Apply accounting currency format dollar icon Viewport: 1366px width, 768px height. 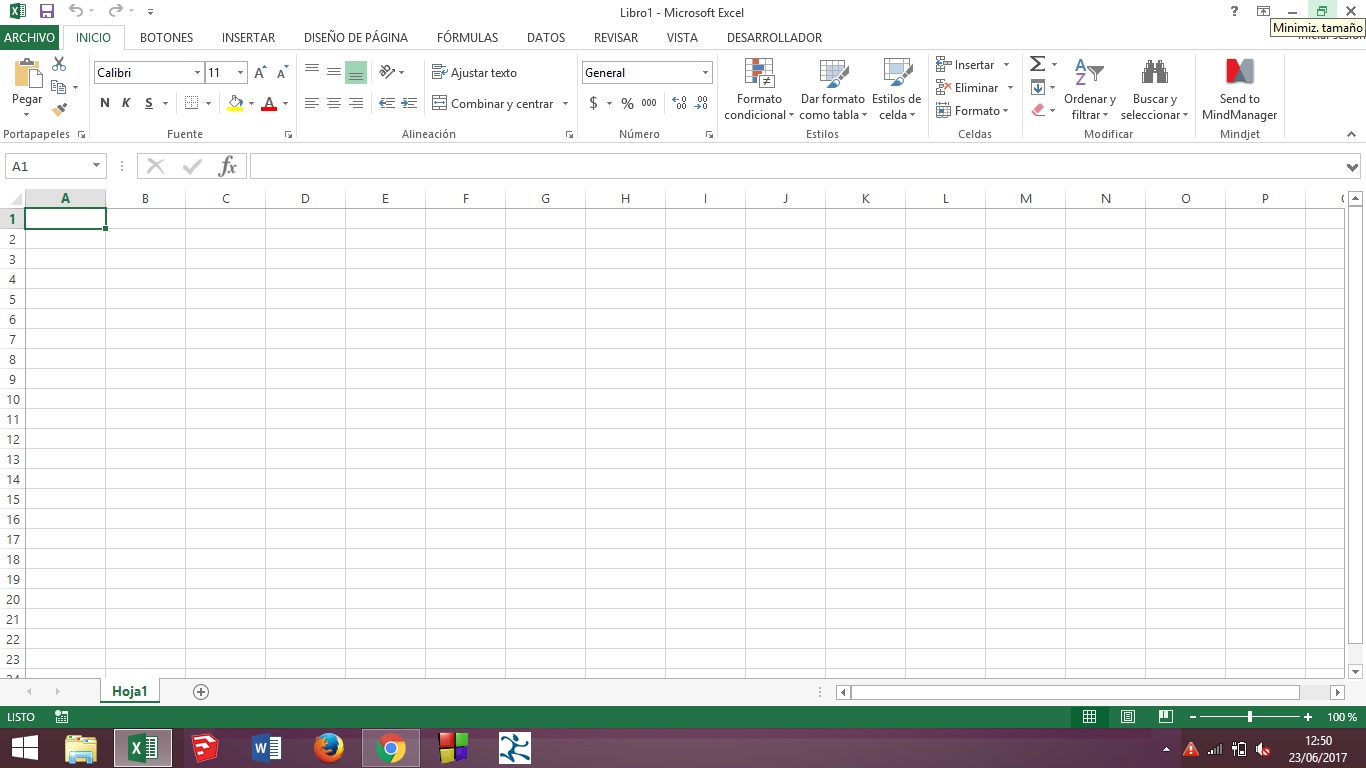click(594, 103)
